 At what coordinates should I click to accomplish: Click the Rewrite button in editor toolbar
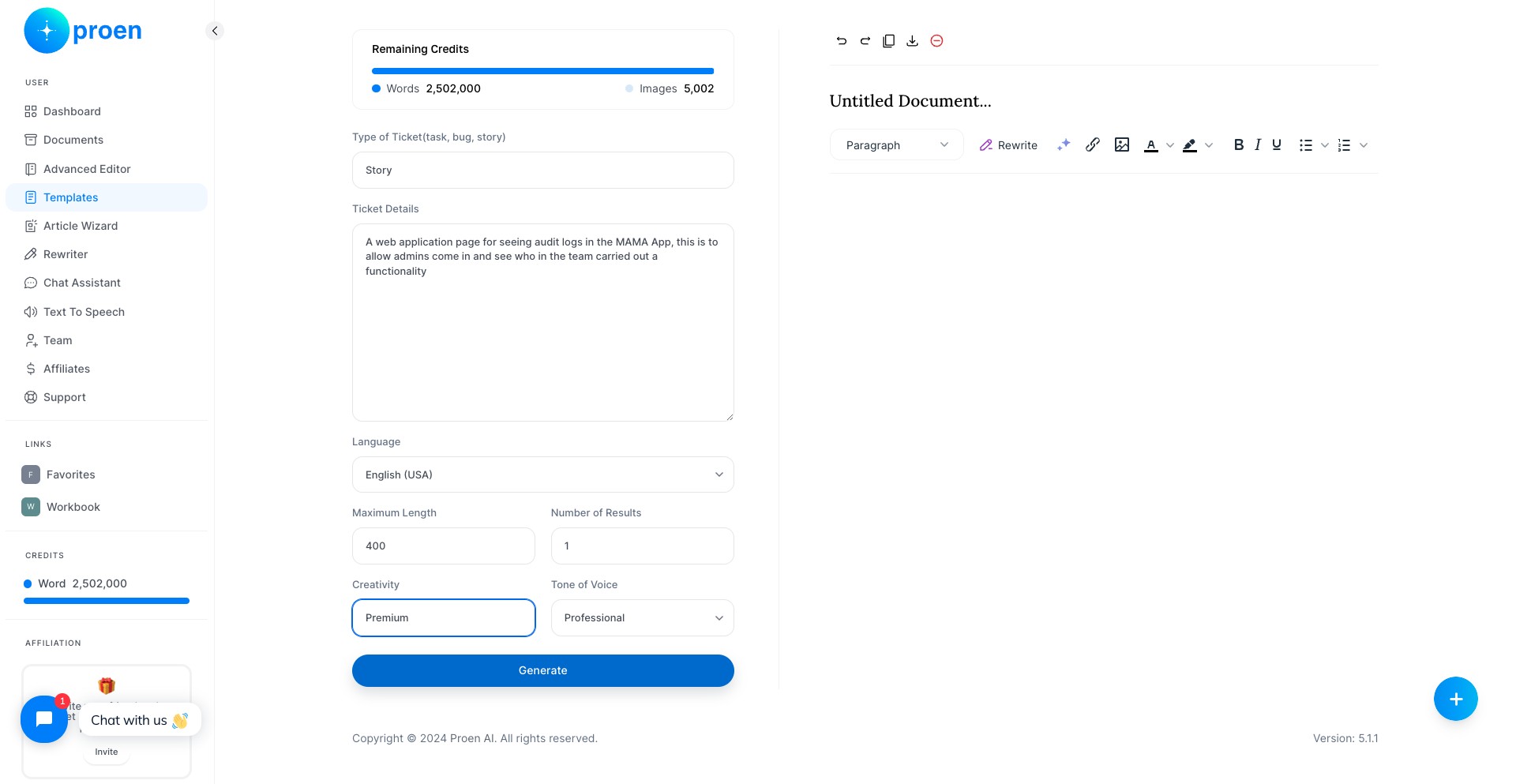click(1008, 145)
